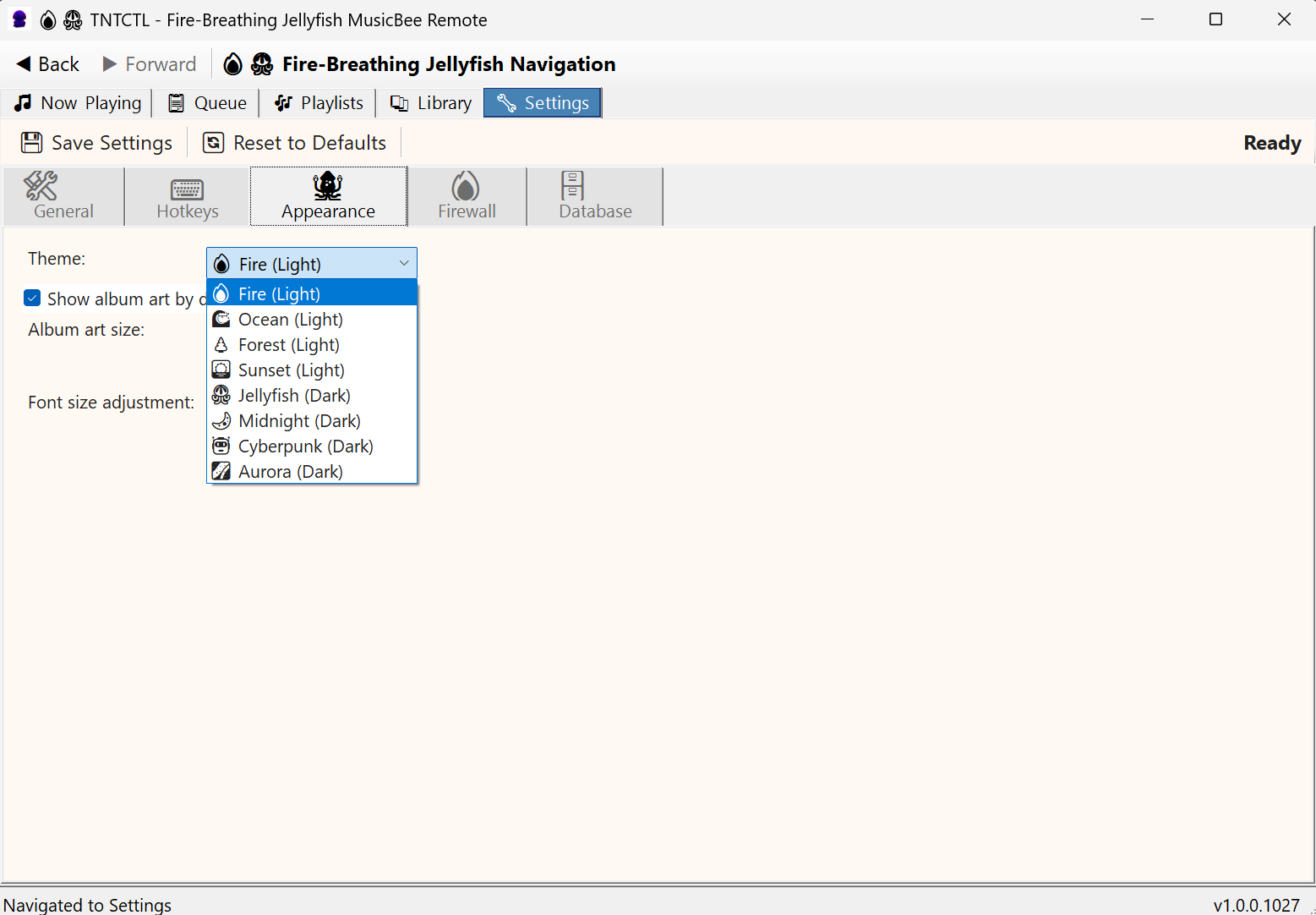Viewport: 1316px width, 915px height.
Task: Switch to the Now Playing tab
Action: point(78,102)
